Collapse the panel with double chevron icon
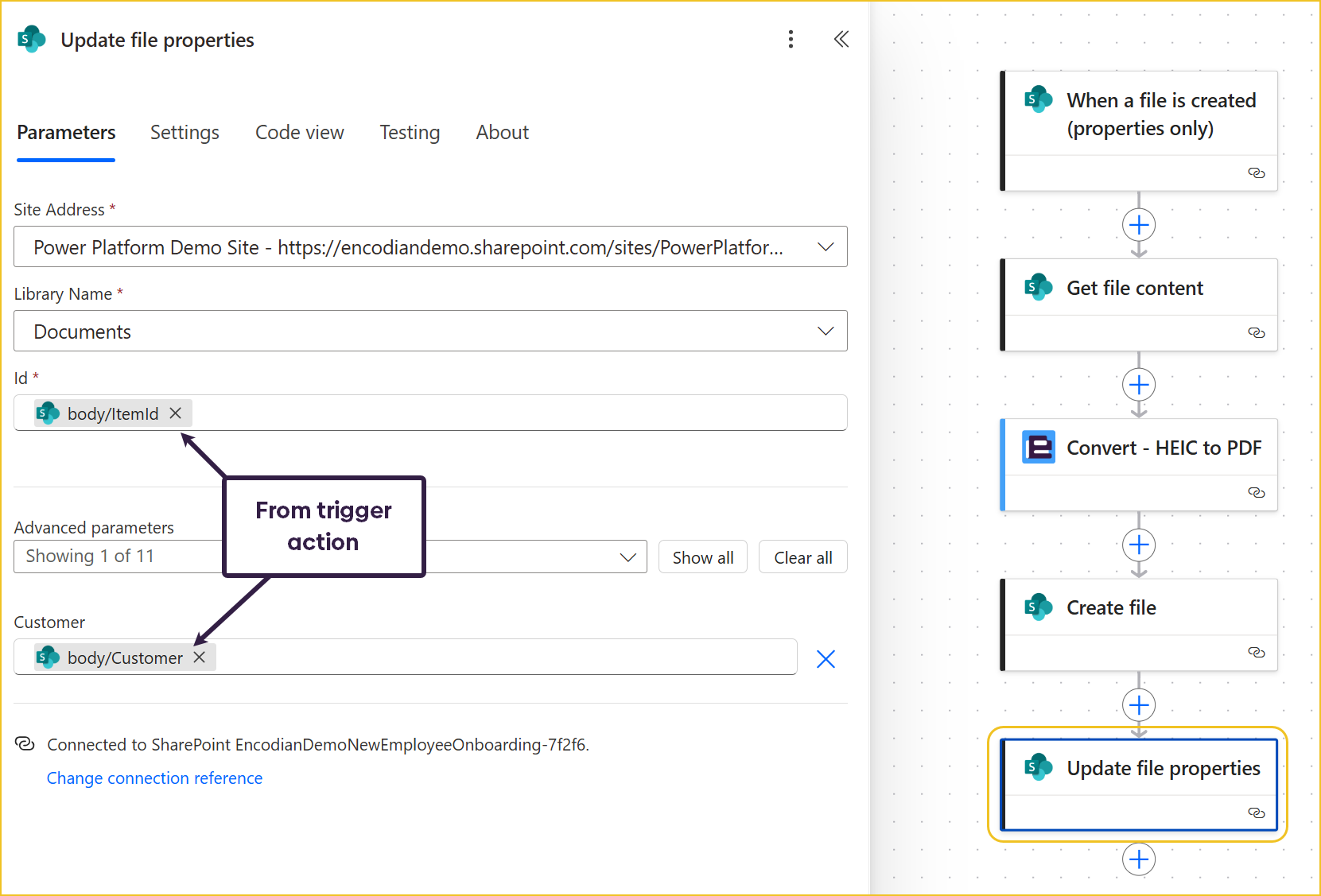1321x896 pixels. pos(841,40)
